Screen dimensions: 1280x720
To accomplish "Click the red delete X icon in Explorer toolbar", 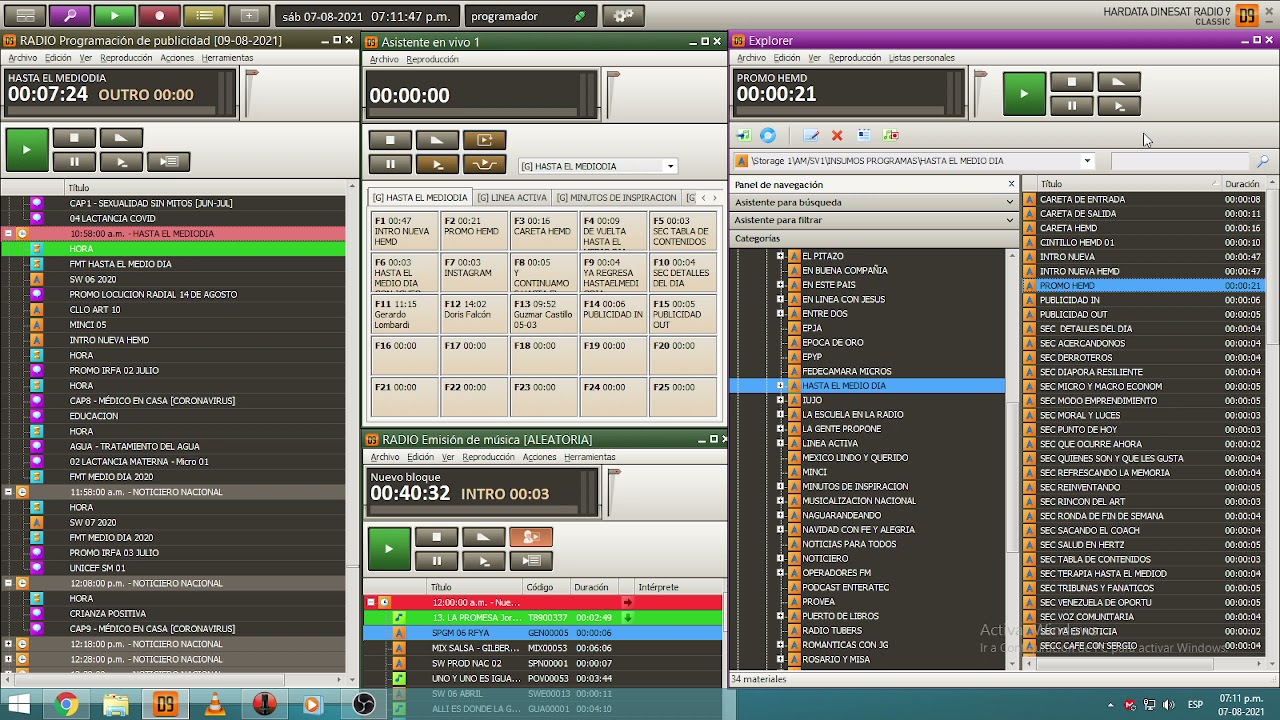I will click(x=837, y=135).
